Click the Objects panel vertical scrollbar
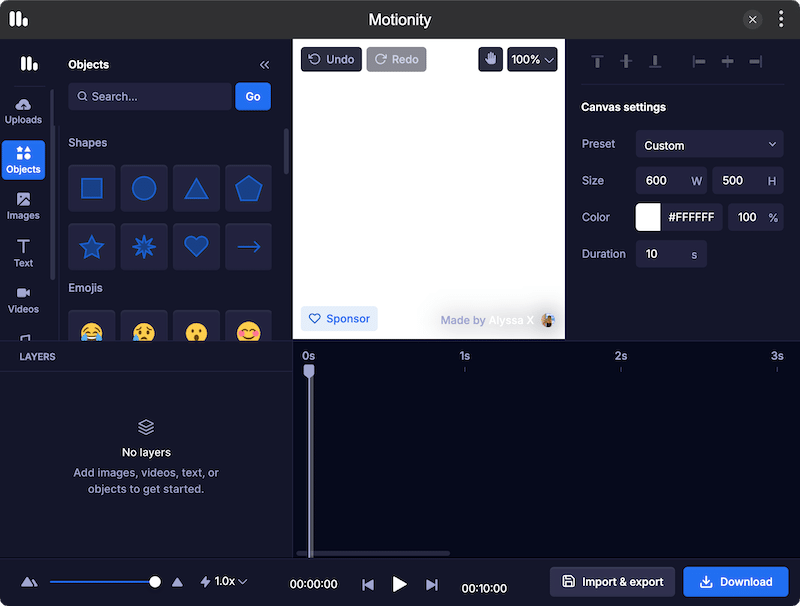800x606 pixels. [286, 152]
